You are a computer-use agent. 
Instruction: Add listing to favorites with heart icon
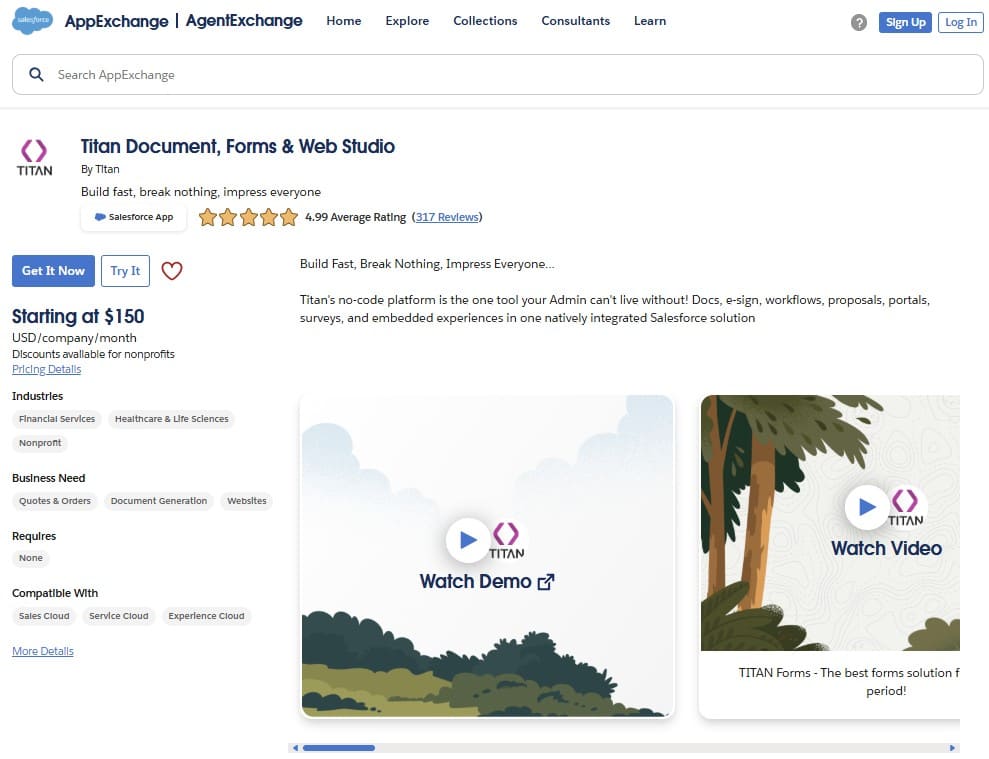pyautogui.click(x=172, y=271)
